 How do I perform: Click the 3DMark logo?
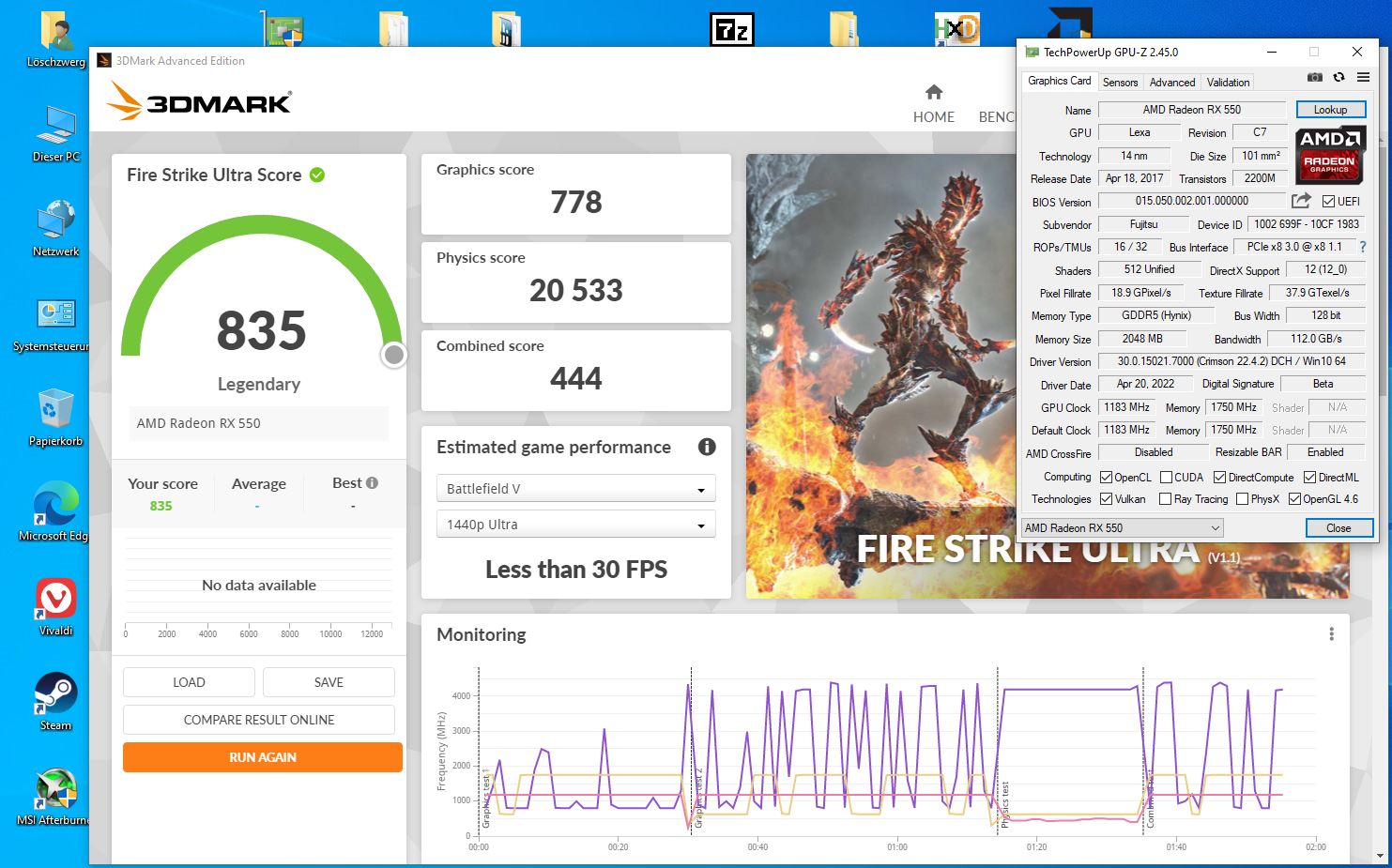[199, 100]
